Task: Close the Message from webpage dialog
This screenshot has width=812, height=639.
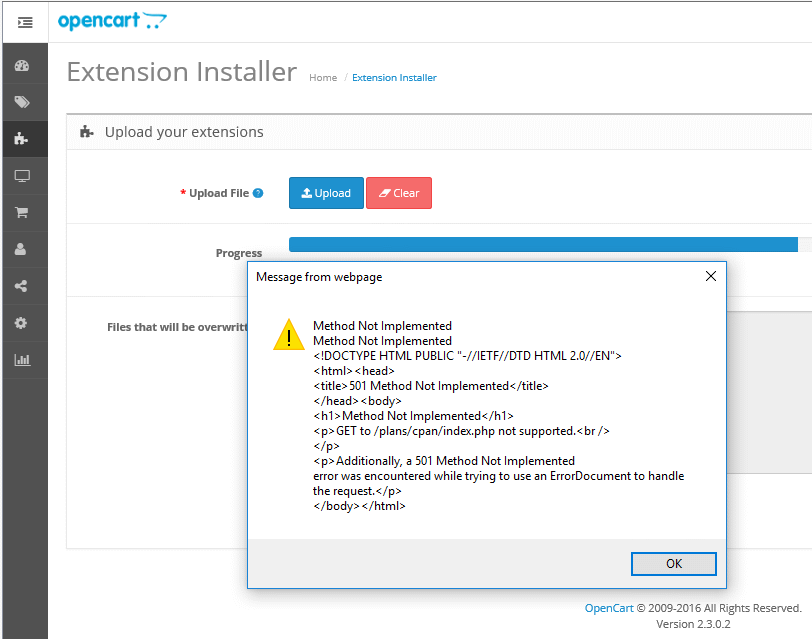Action: coord(711,276)
